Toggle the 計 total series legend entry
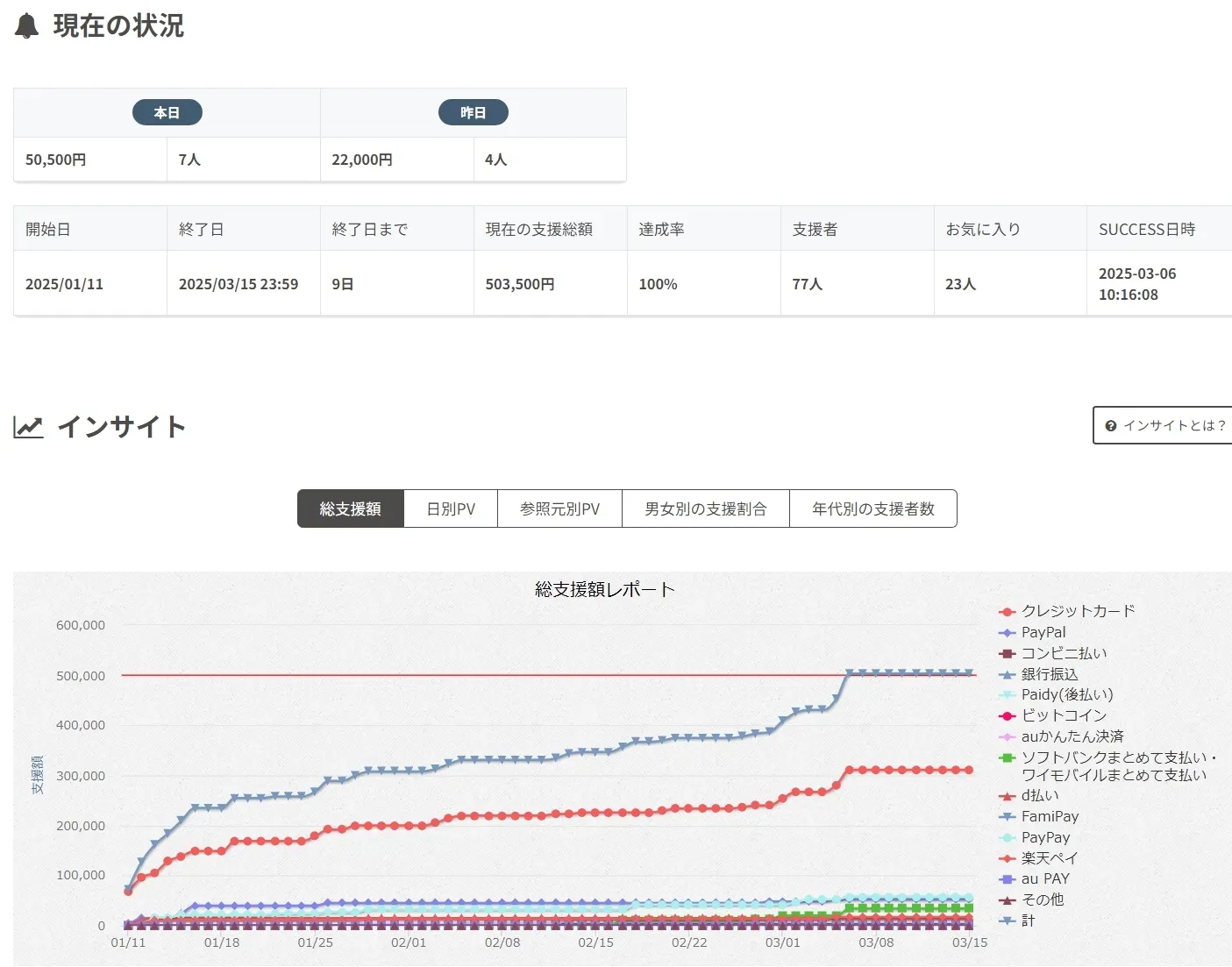The width and height of the screenshot is (1232, 967). [1028, 921]
